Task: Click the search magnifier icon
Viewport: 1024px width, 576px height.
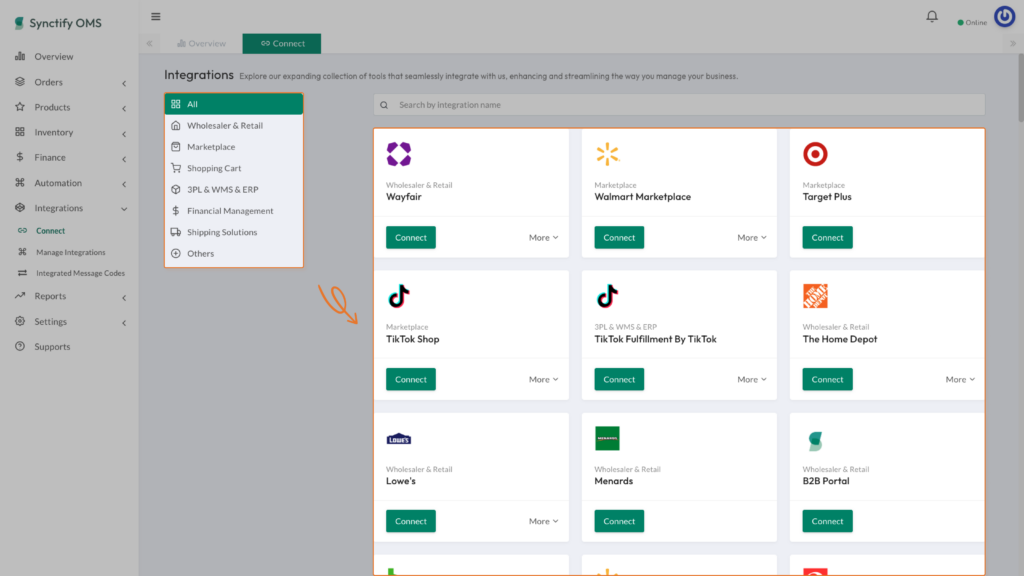Action: click(384, 104)
